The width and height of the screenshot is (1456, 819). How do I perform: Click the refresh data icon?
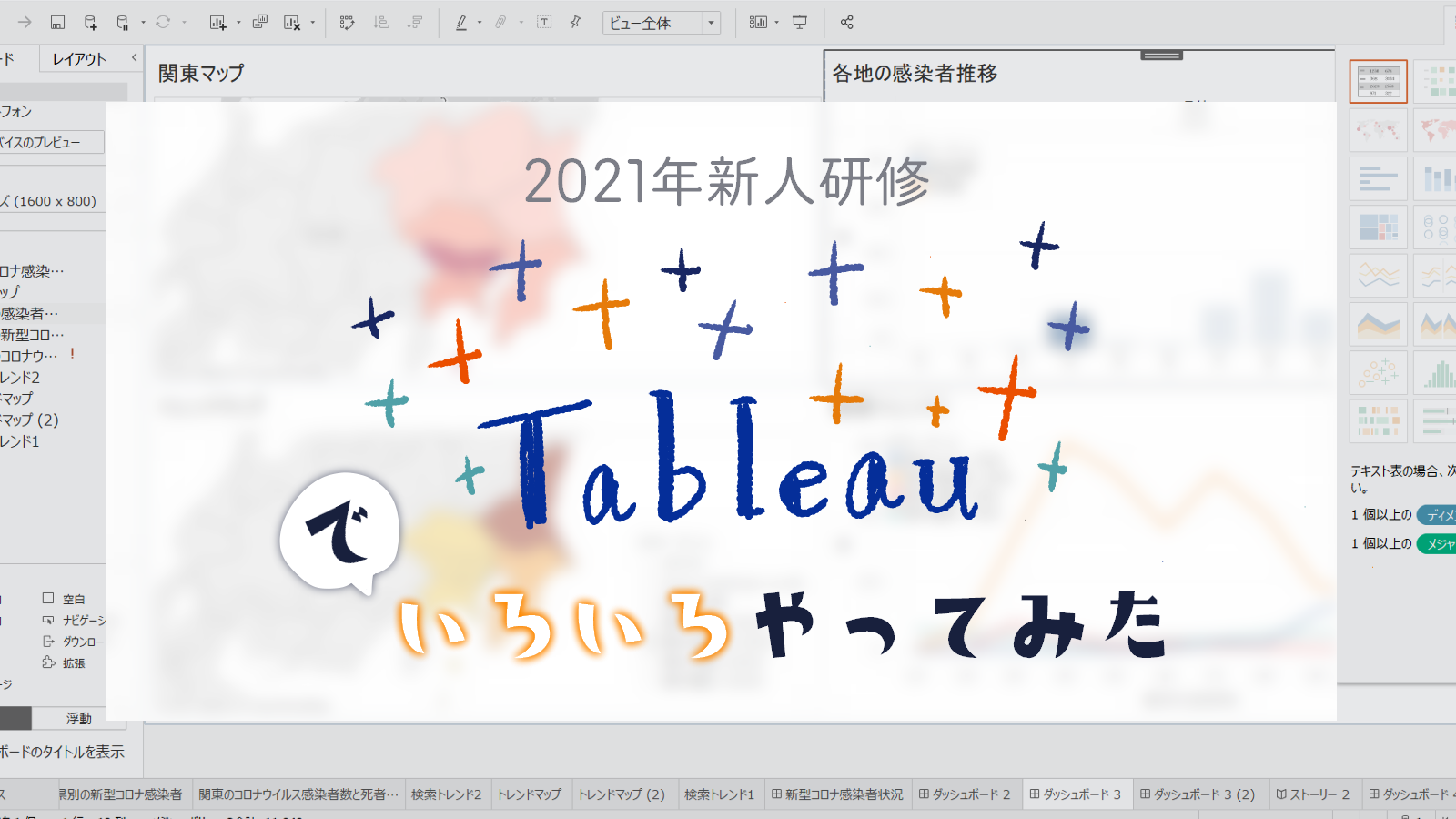163,22
